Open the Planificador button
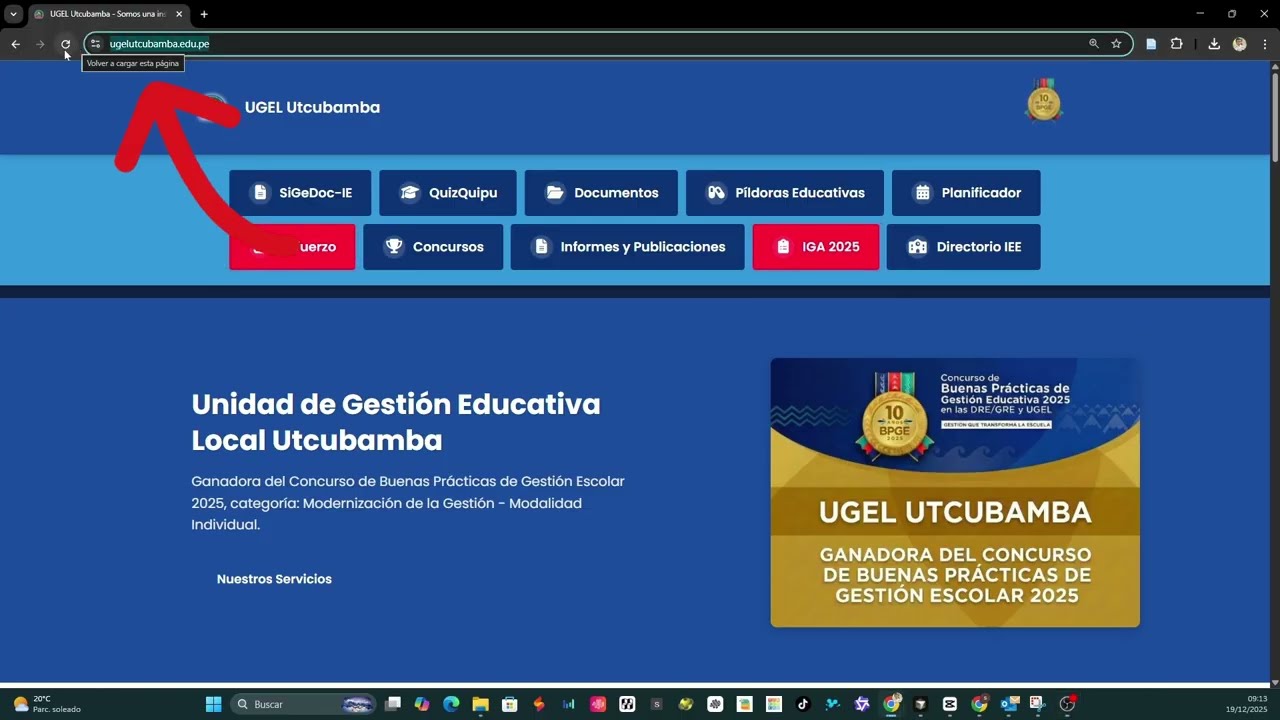 [966, 193]
